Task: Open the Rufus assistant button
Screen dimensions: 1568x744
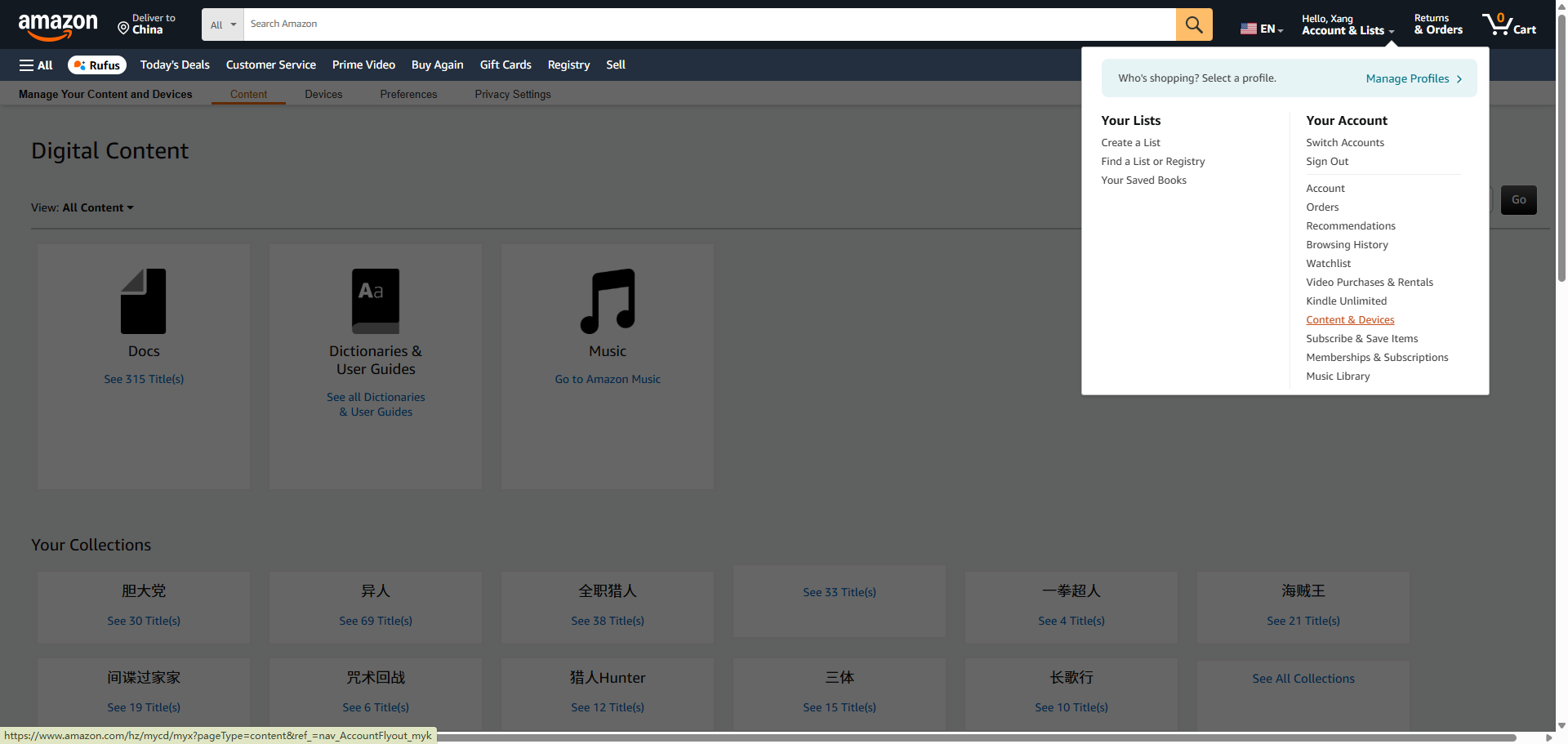Action: point(97,65)
